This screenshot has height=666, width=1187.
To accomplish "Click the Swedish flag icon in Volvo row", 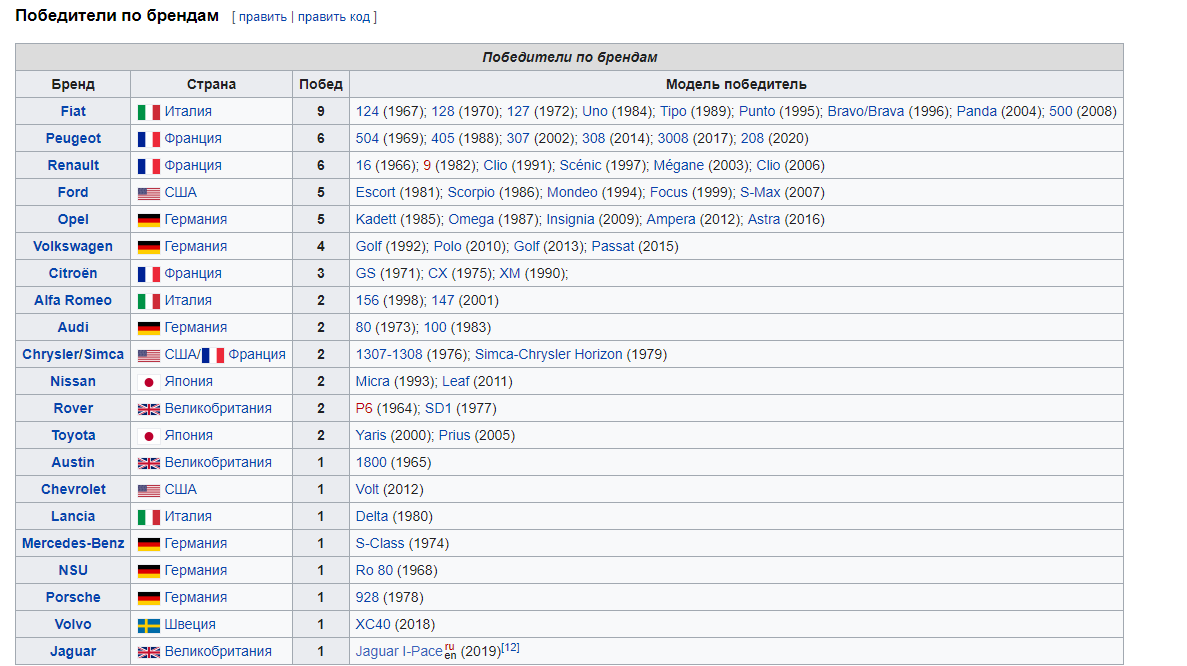I will coord(148,625).
